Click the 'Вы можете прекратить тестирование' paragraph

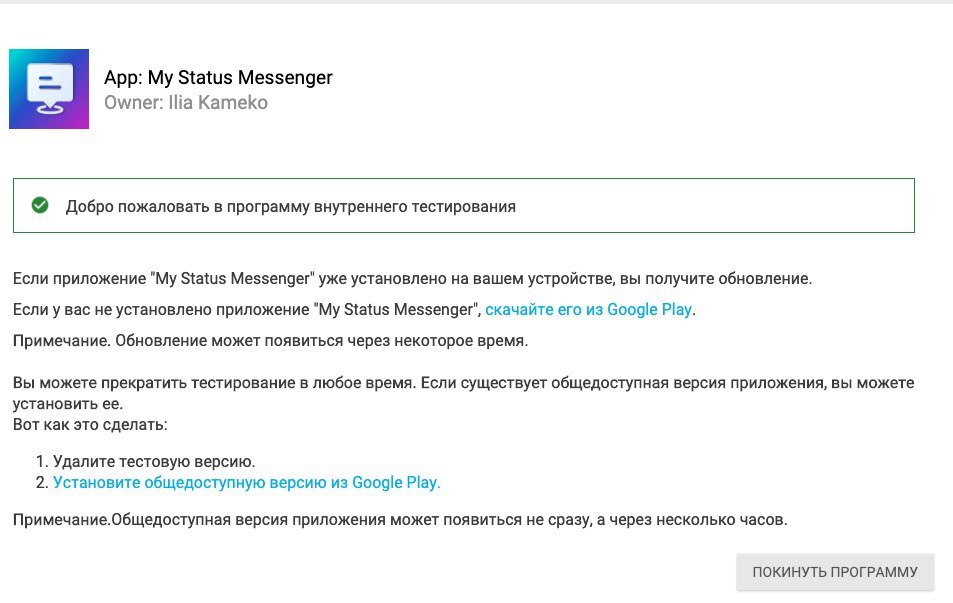coord(464,393)
